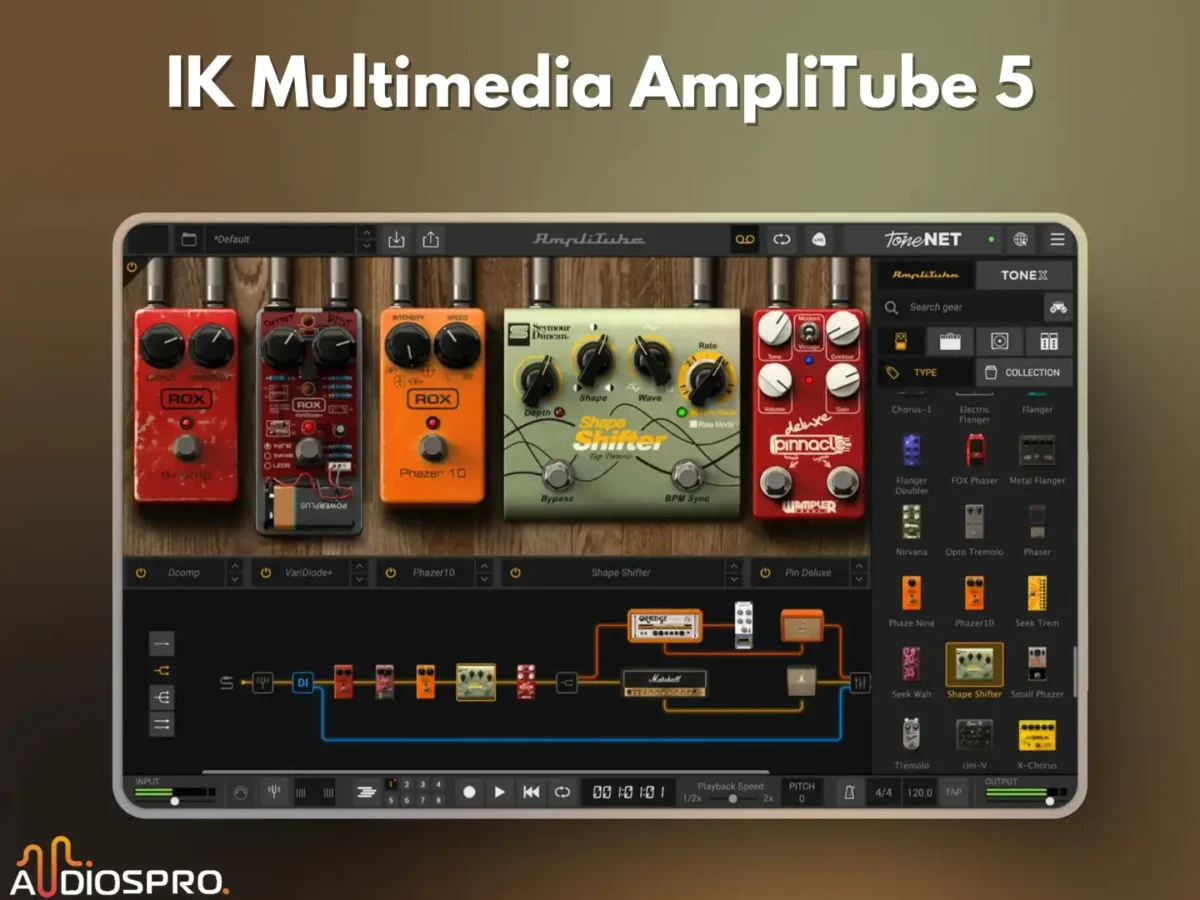Click the Orange cabinet in the chain
Viewport: 1200px width, 900px height.
(802, 626)
